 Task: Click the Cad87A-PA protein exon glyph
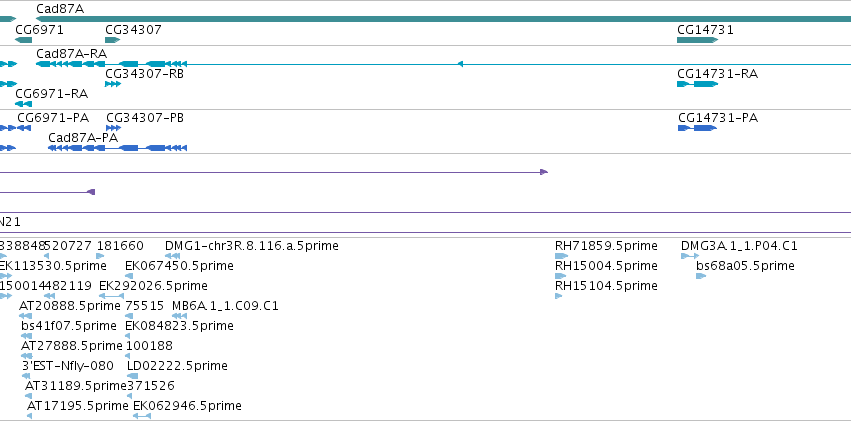117,148
